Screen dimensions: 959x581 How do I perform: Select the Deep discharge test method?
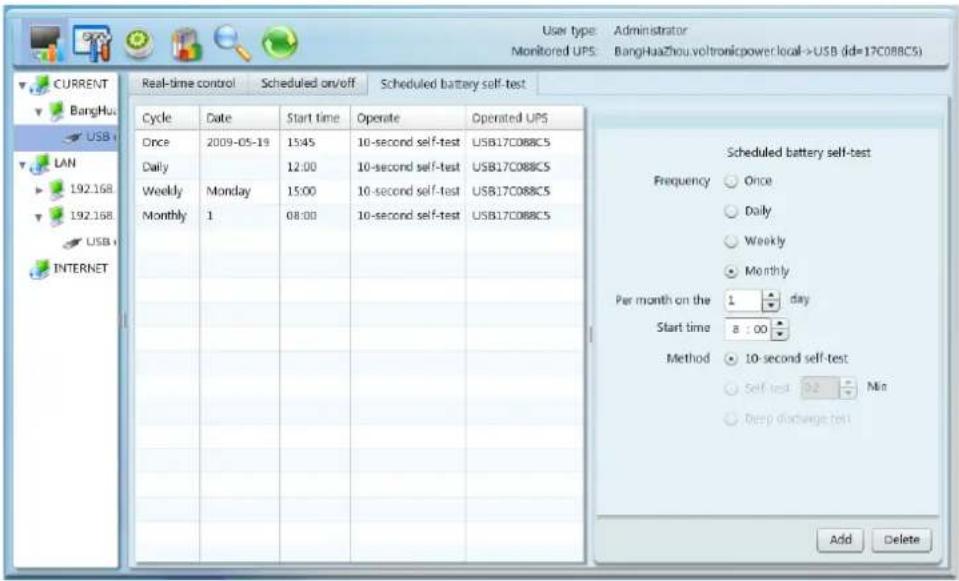click(731, 419)
